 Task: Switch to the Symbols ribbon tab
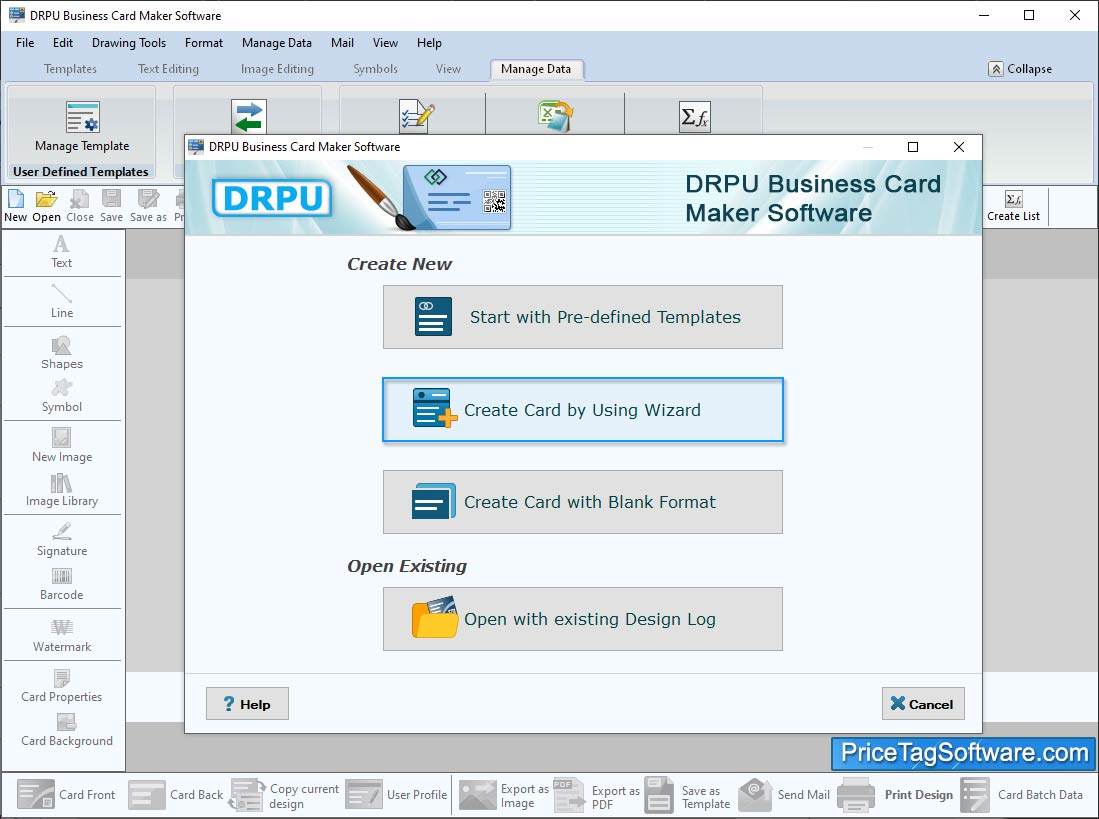[x=375, y=69]
